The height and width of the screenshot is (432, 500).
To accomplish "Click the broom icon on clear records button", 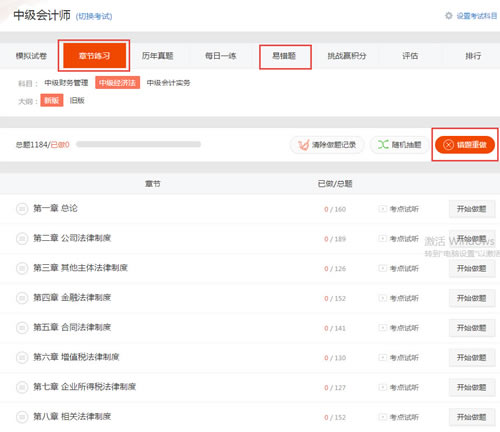I will 303,145.
